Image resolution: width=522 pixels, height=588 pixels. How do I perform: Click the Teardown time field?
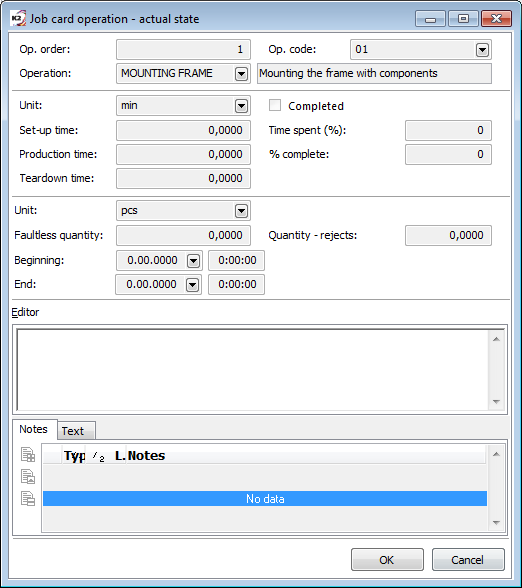pos(183,178)
